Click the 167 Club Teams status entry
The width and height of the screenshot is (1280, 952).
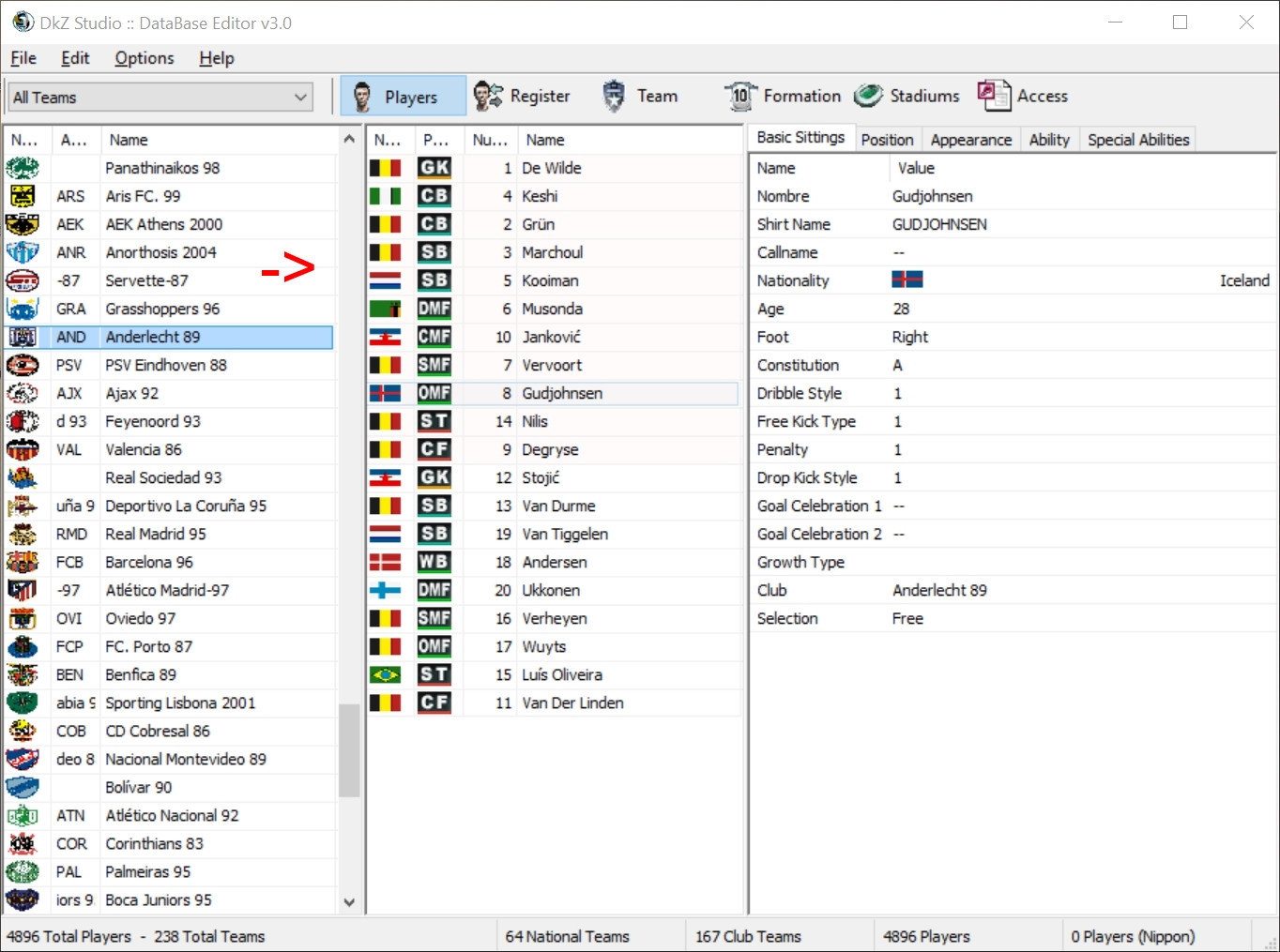tap(748, 936)
